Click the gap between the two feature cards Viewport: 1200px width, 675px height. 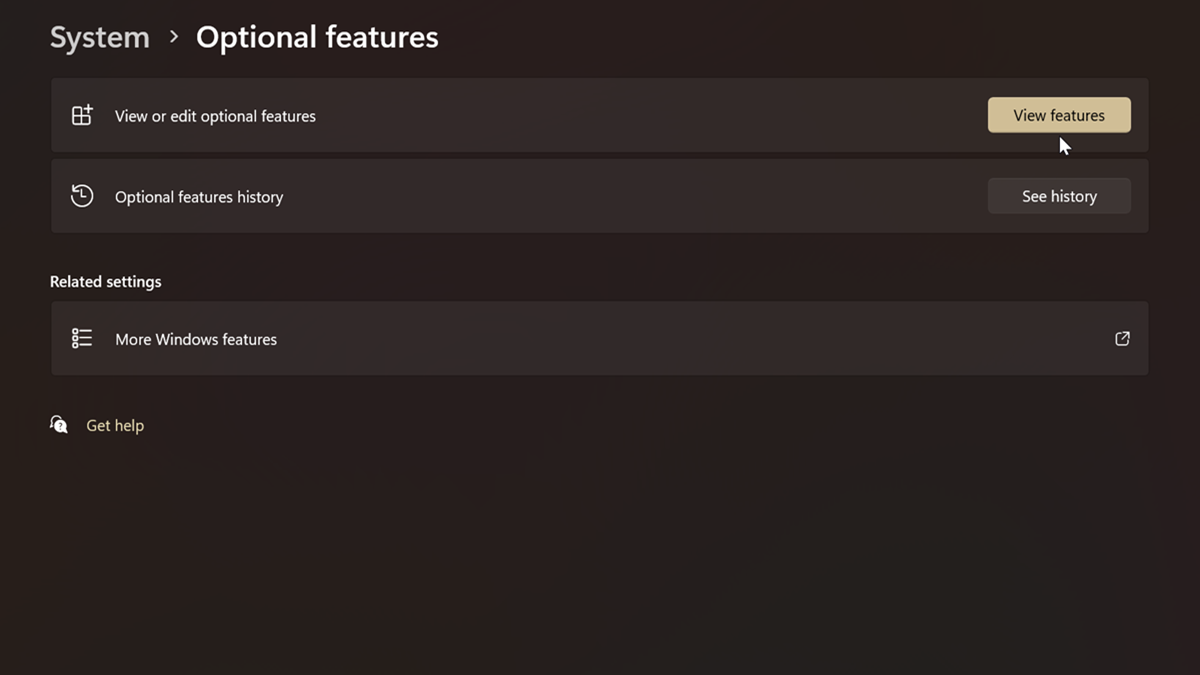click(x=600, y=155)
